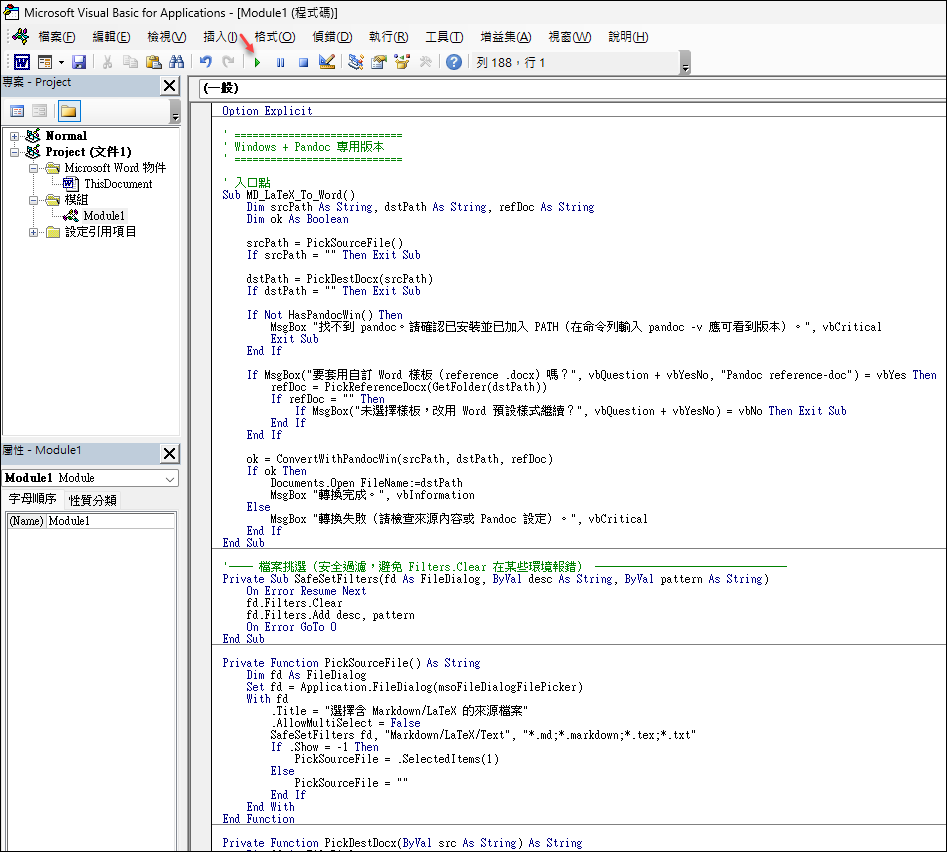Close the Project explorer panel
This screenshot has width=947, height=852.
(170, 86)
